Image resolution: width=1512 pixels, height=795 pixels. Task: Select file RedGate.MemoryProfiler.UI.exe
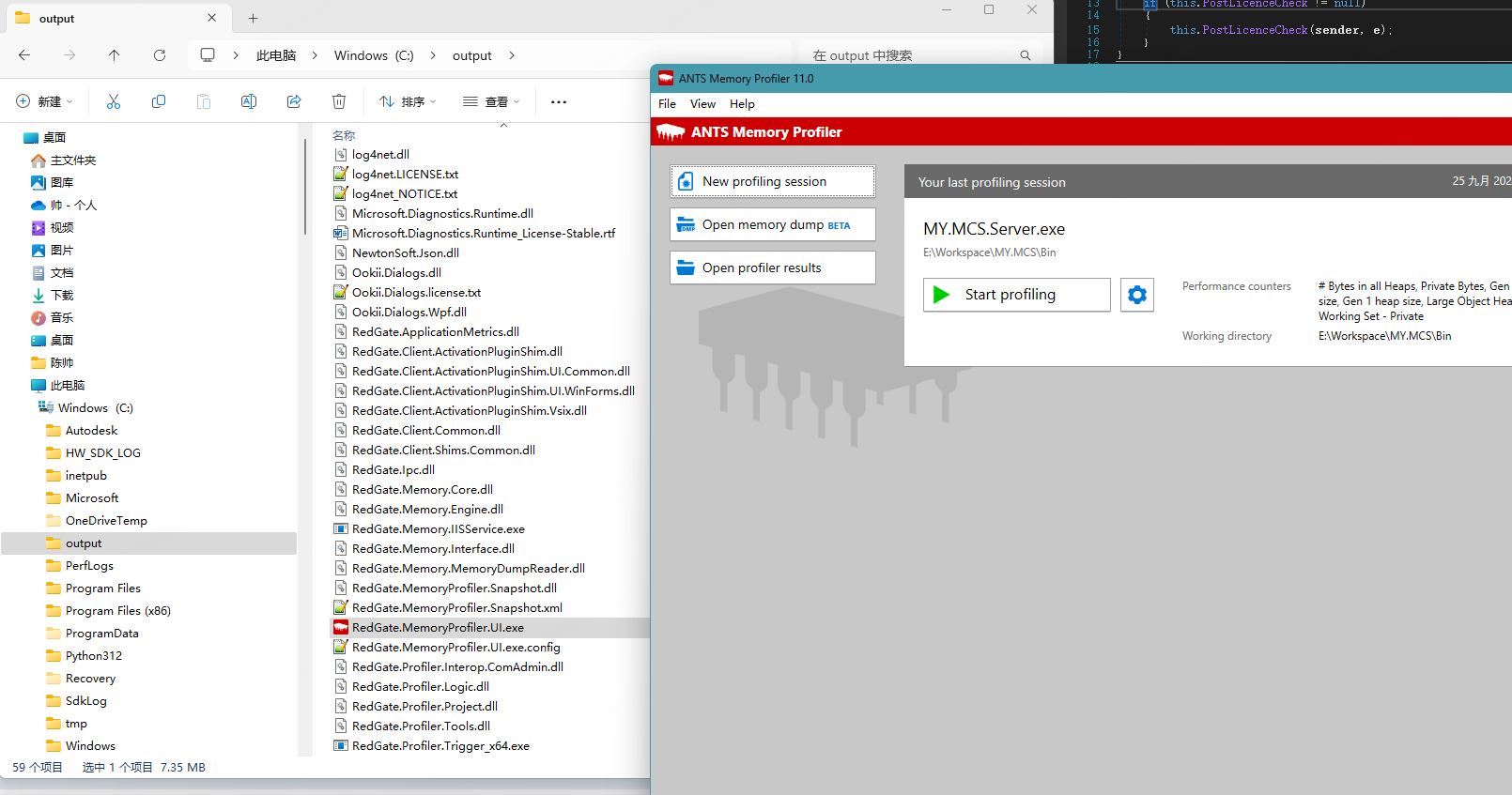(438, 628)
